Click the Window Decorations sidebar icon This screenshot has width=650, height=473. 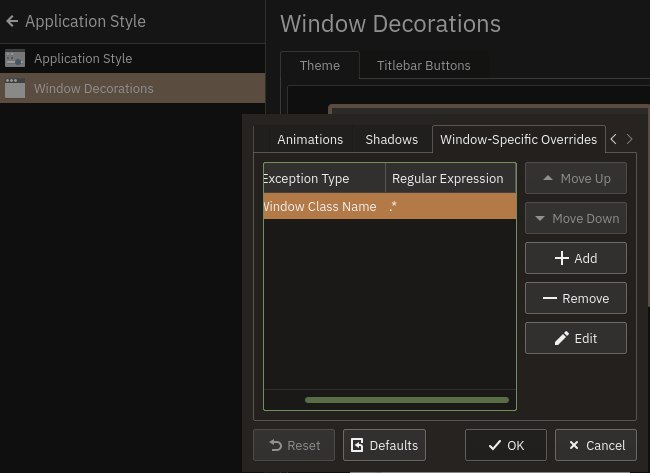[x=15, y=88]
